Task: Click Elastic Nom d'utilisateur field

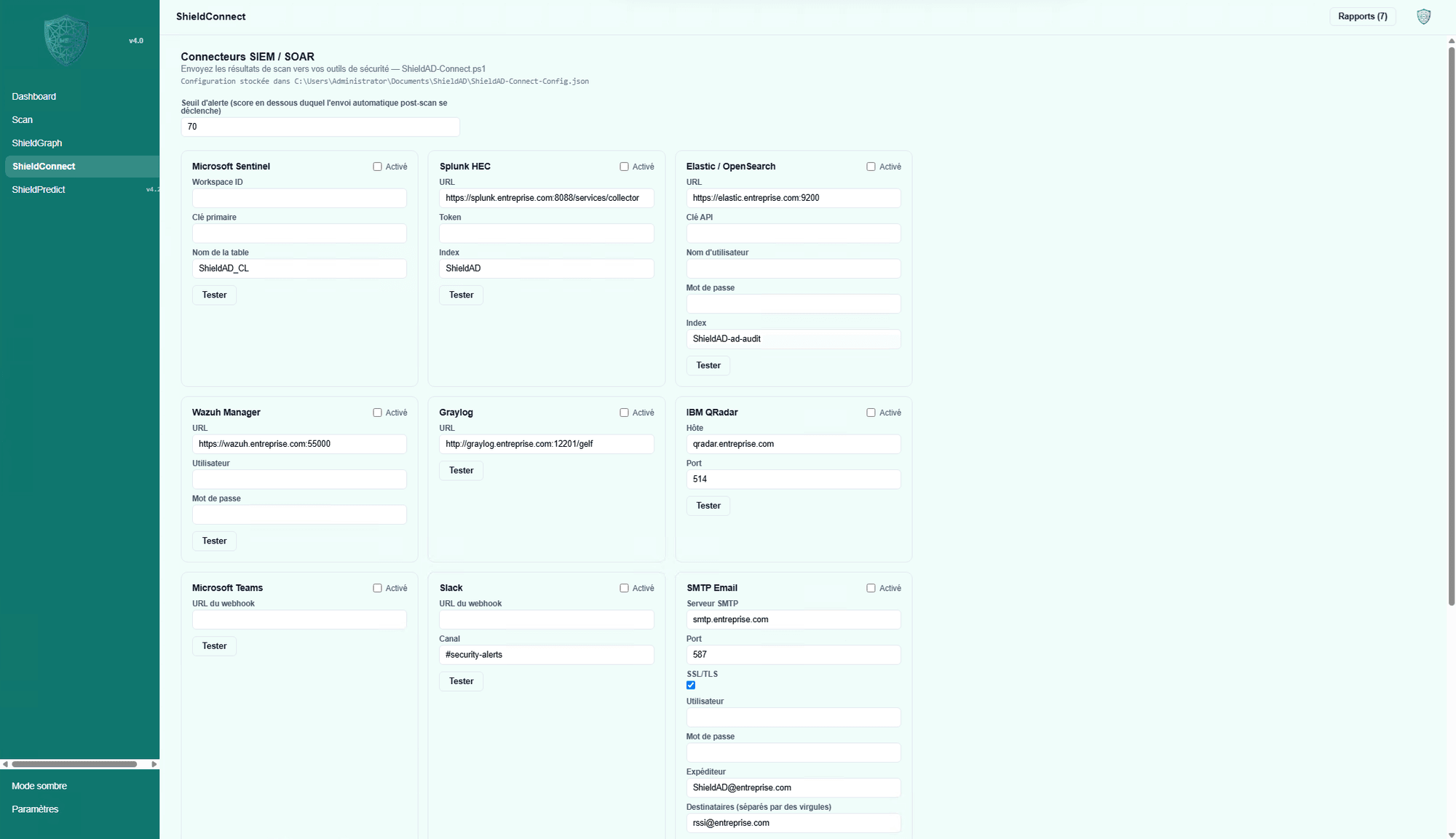Action: 794,269
